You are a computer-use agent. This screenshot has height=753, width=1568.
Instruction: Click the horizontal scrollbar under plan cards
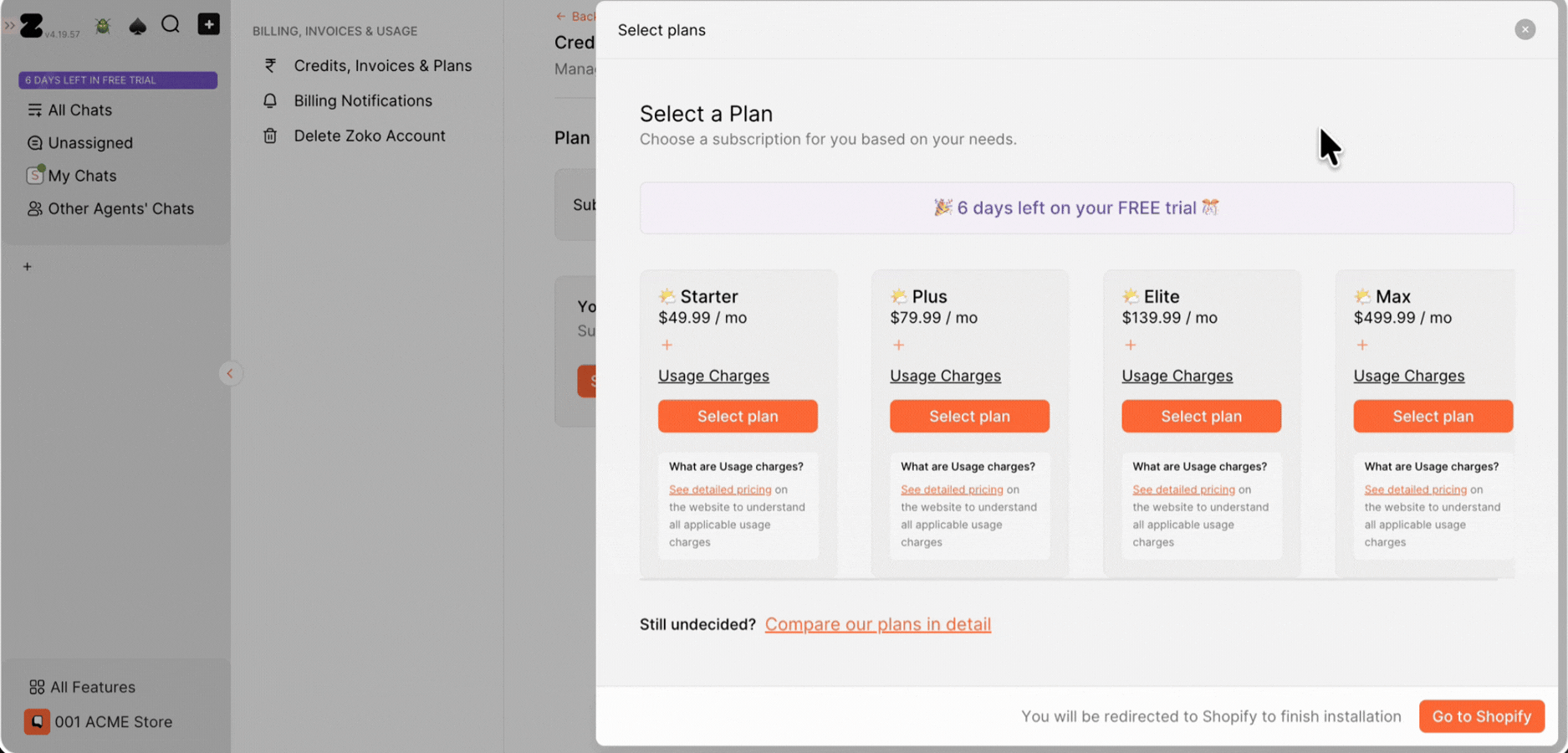[x=1068, y=578]
